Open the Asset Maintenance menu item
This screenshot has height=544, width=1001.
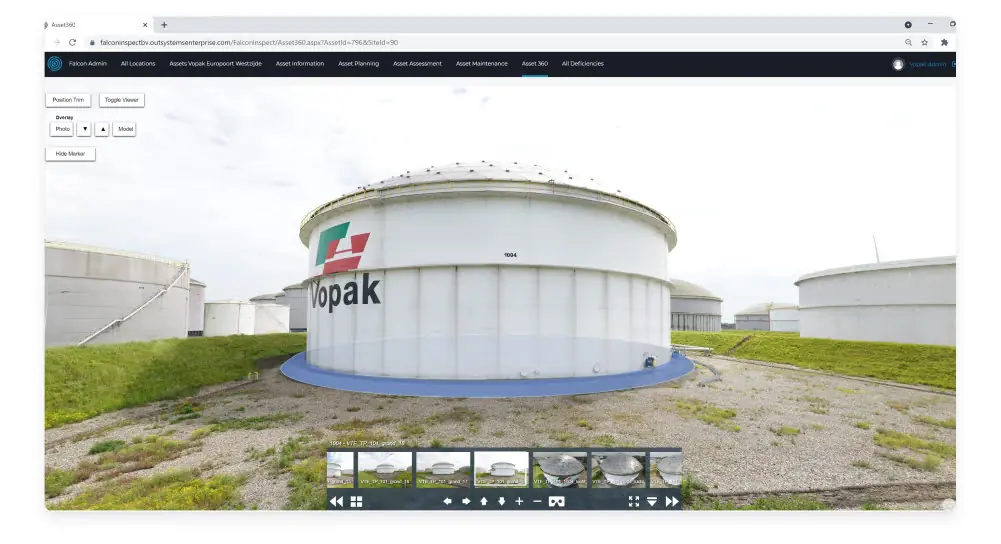point(481,64)
